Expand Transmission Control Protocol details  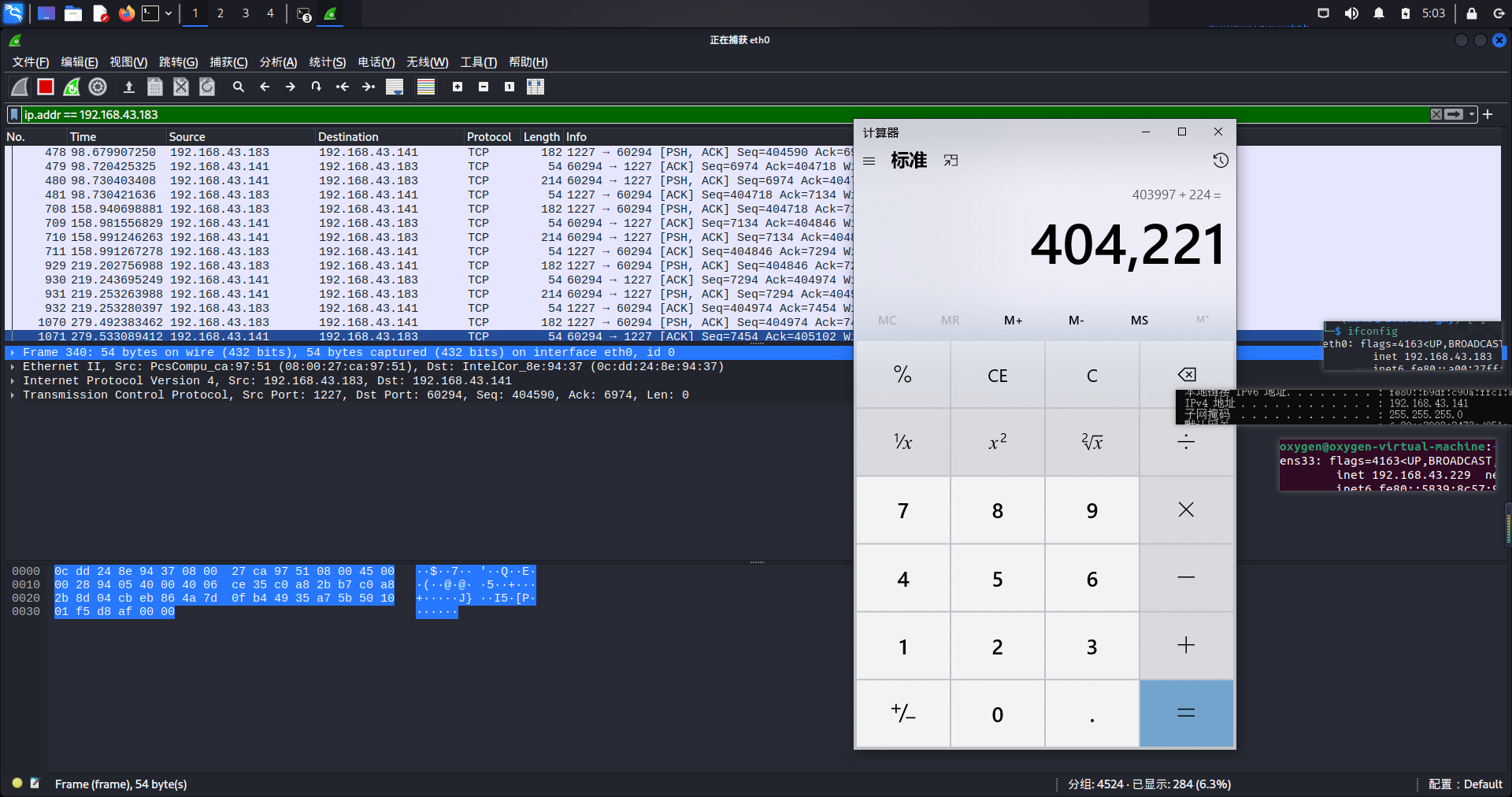13,395
